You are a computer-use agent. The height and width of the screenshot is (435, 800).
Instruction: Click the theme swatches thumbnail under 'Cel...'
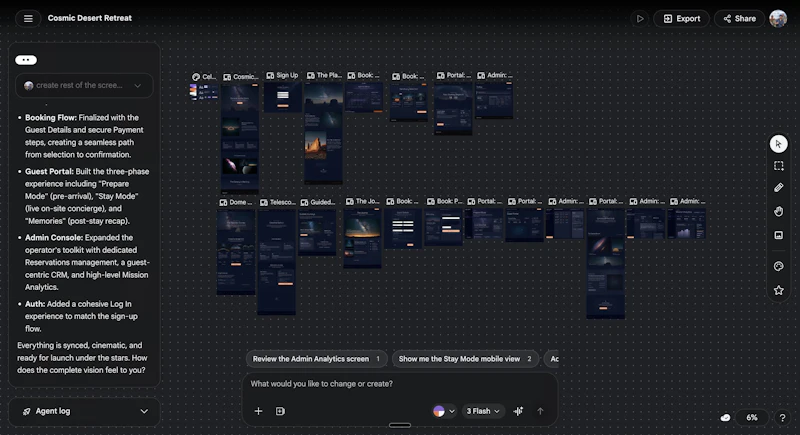(x=204, y=92)
